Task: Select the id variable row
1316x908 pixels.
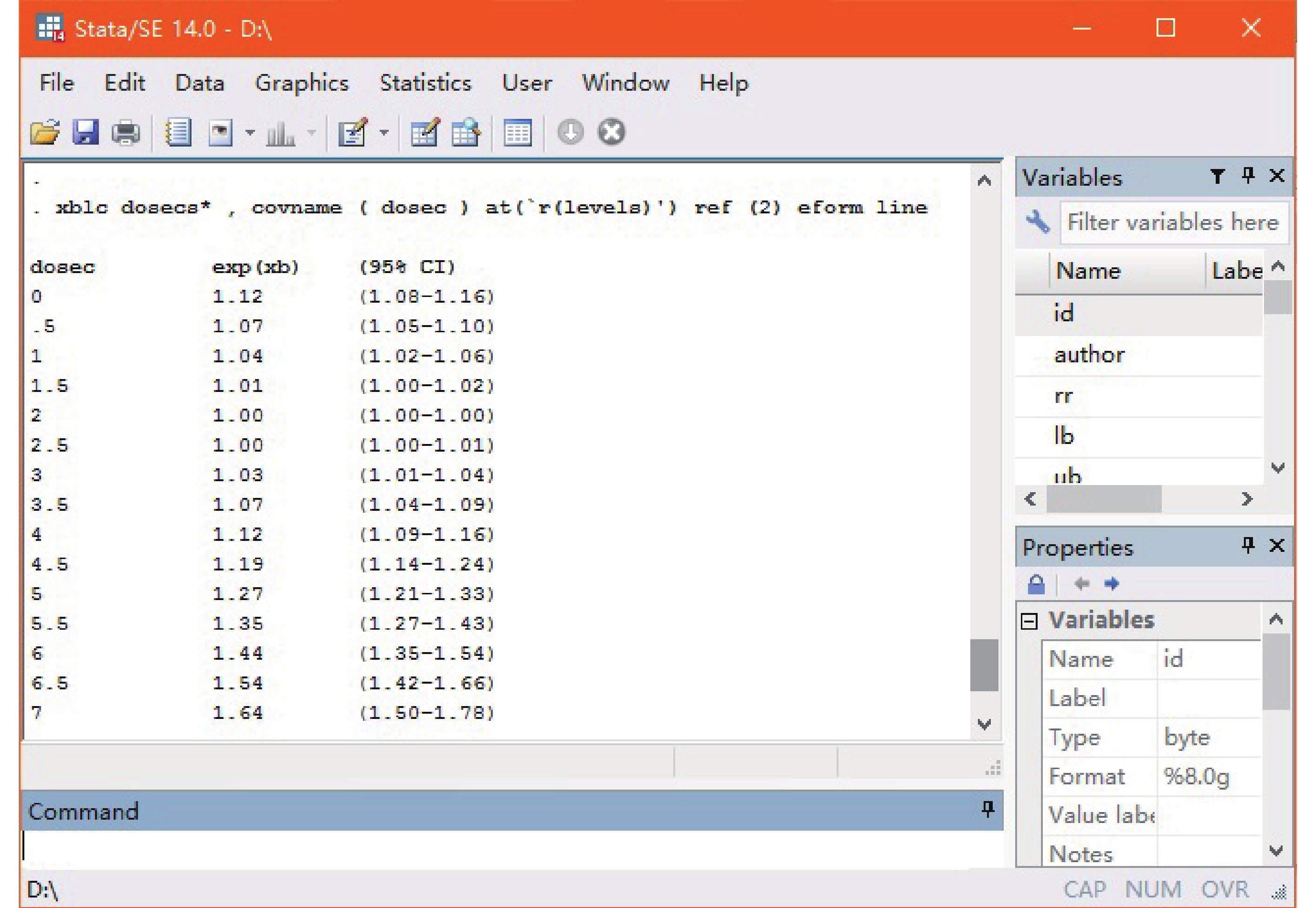Action: (1138, 314)
